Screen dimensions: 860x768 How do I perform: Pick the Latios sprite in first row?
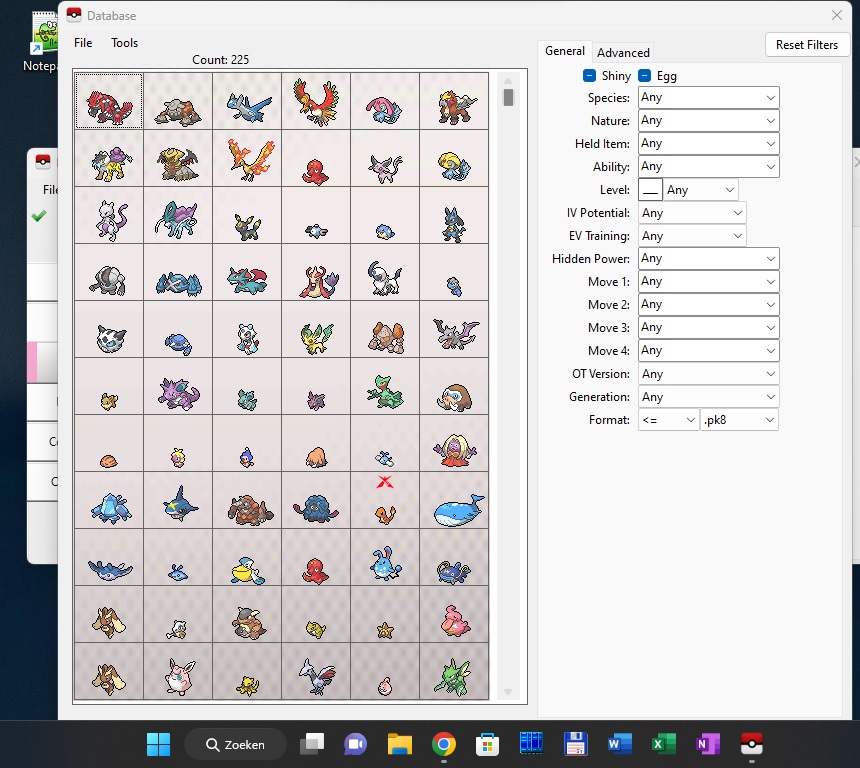(247, 101)
